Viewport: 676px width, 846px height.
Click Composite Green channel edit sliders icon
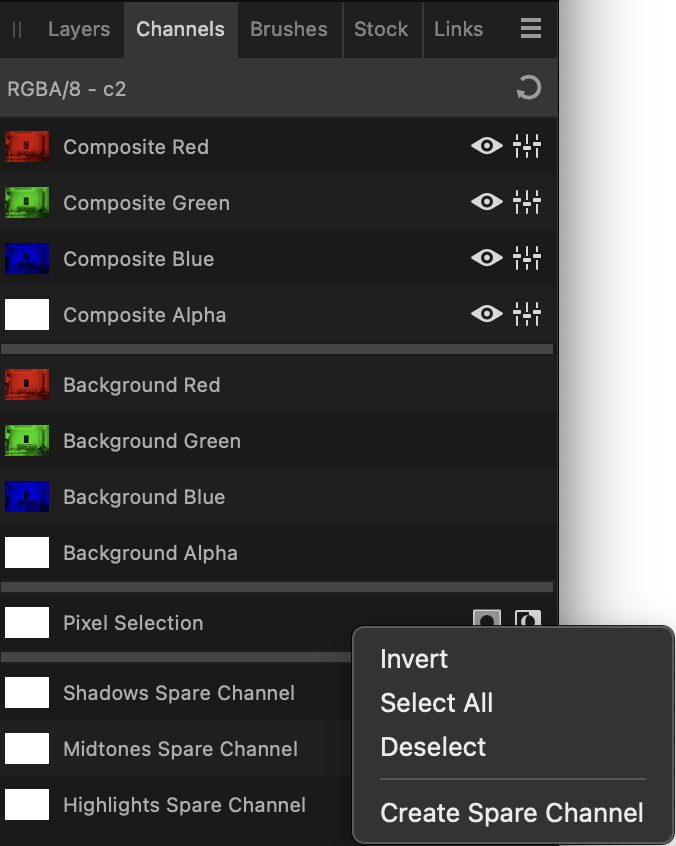(x=527, y=203)
